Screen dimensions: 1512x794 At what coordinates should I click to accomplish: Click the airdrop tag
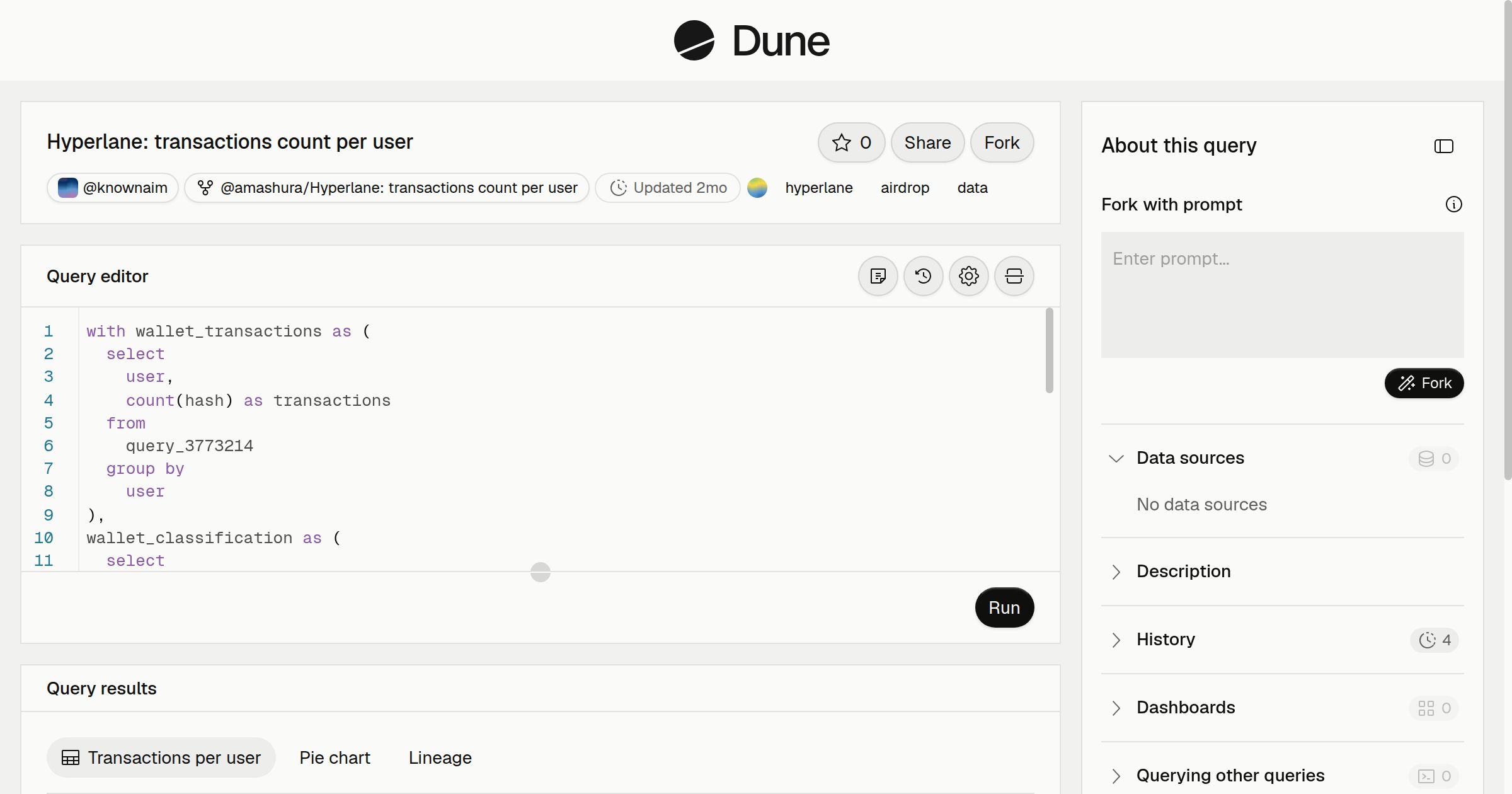click(905, 188)
